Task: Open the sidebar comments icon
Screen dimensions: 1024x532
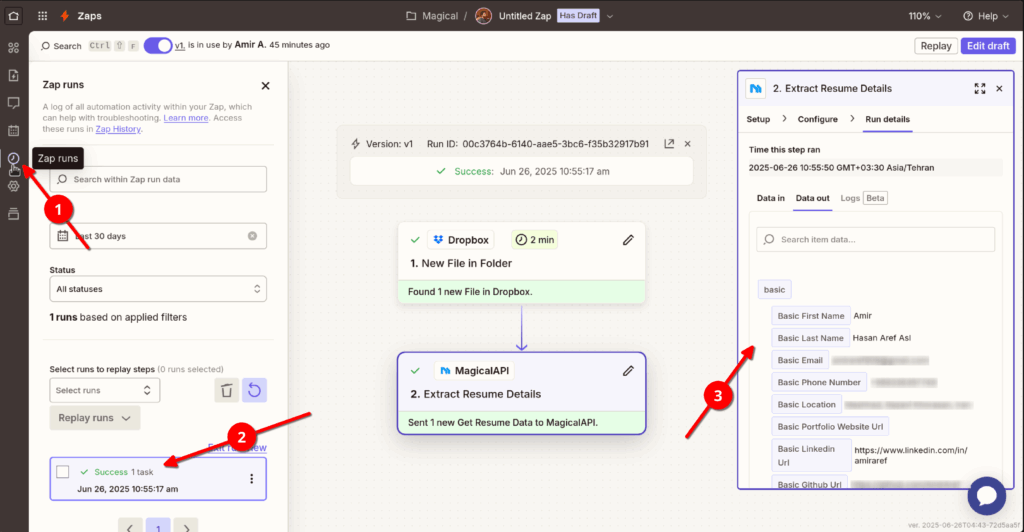Action: (x=13, y=103)
